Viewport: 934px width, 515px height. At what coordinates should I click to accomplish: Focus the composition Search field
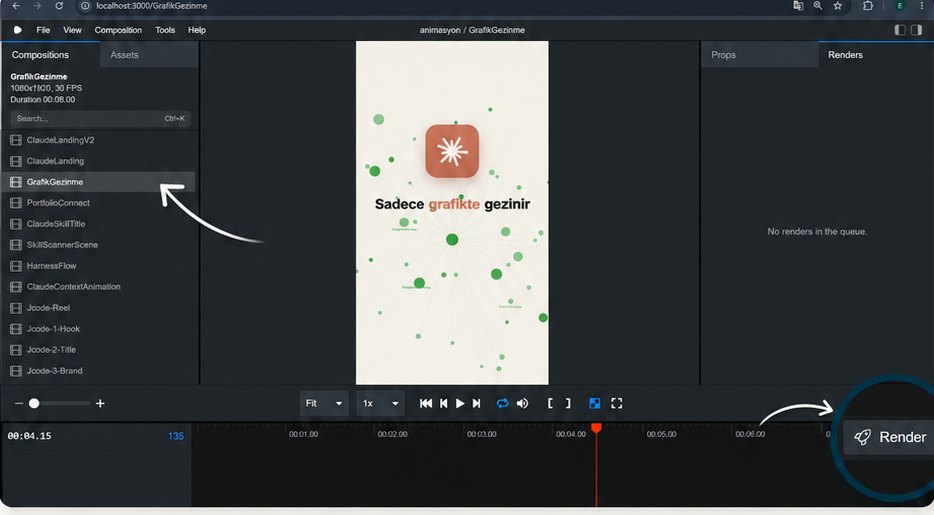point(100,118)
